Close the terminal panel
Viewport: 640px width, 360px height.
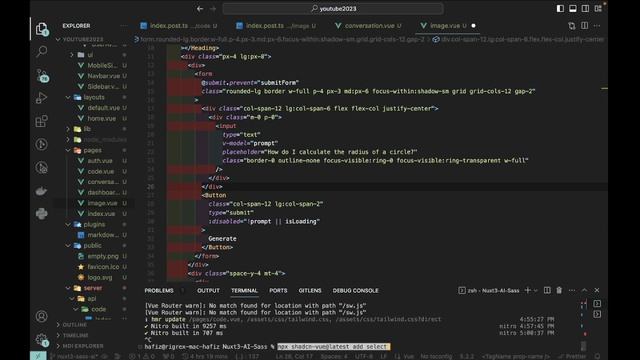[x=597, y=290]
